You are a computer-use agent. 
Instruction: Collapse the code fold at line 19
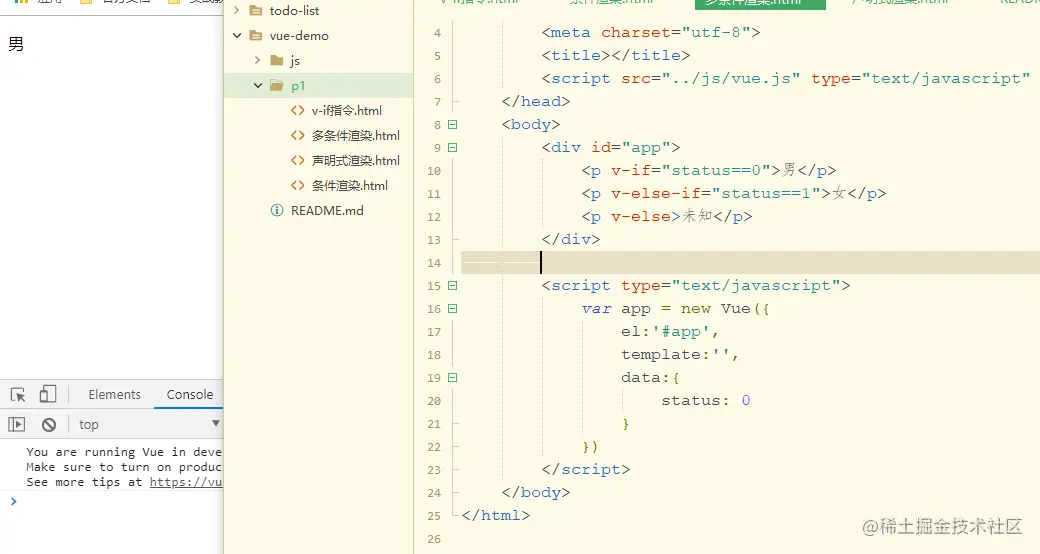click(x=452, y=378)
